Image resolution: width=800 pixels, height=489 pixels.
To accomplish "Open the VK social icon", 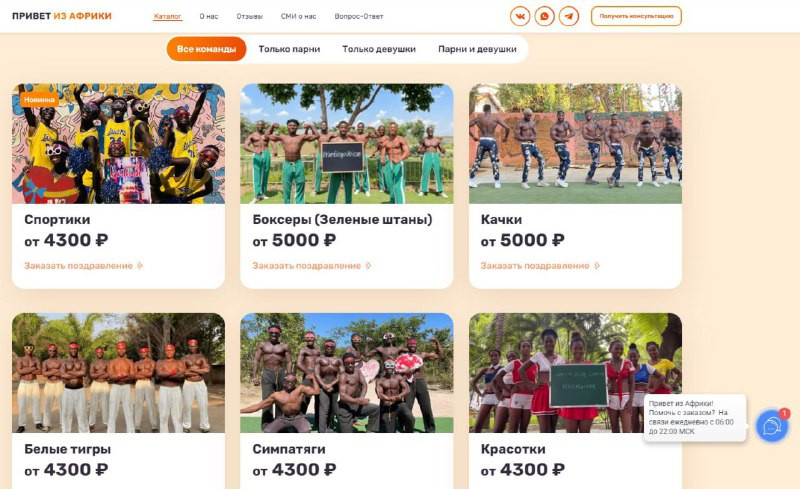I will click(519, 16).
